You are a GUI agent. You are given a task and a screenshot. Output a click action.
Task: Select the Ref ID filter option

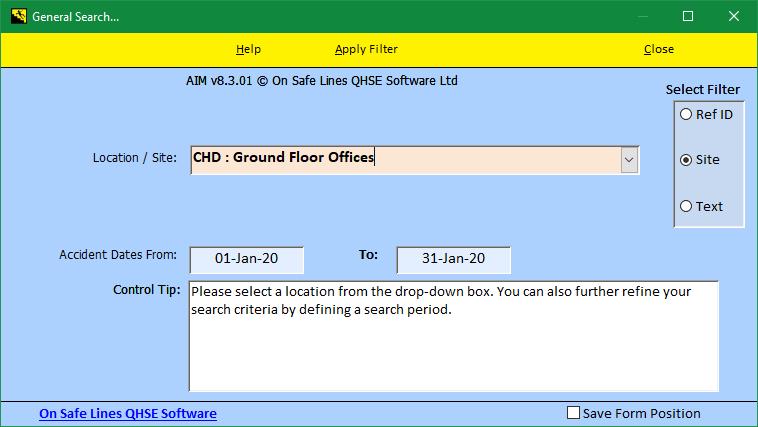[706, 115]
